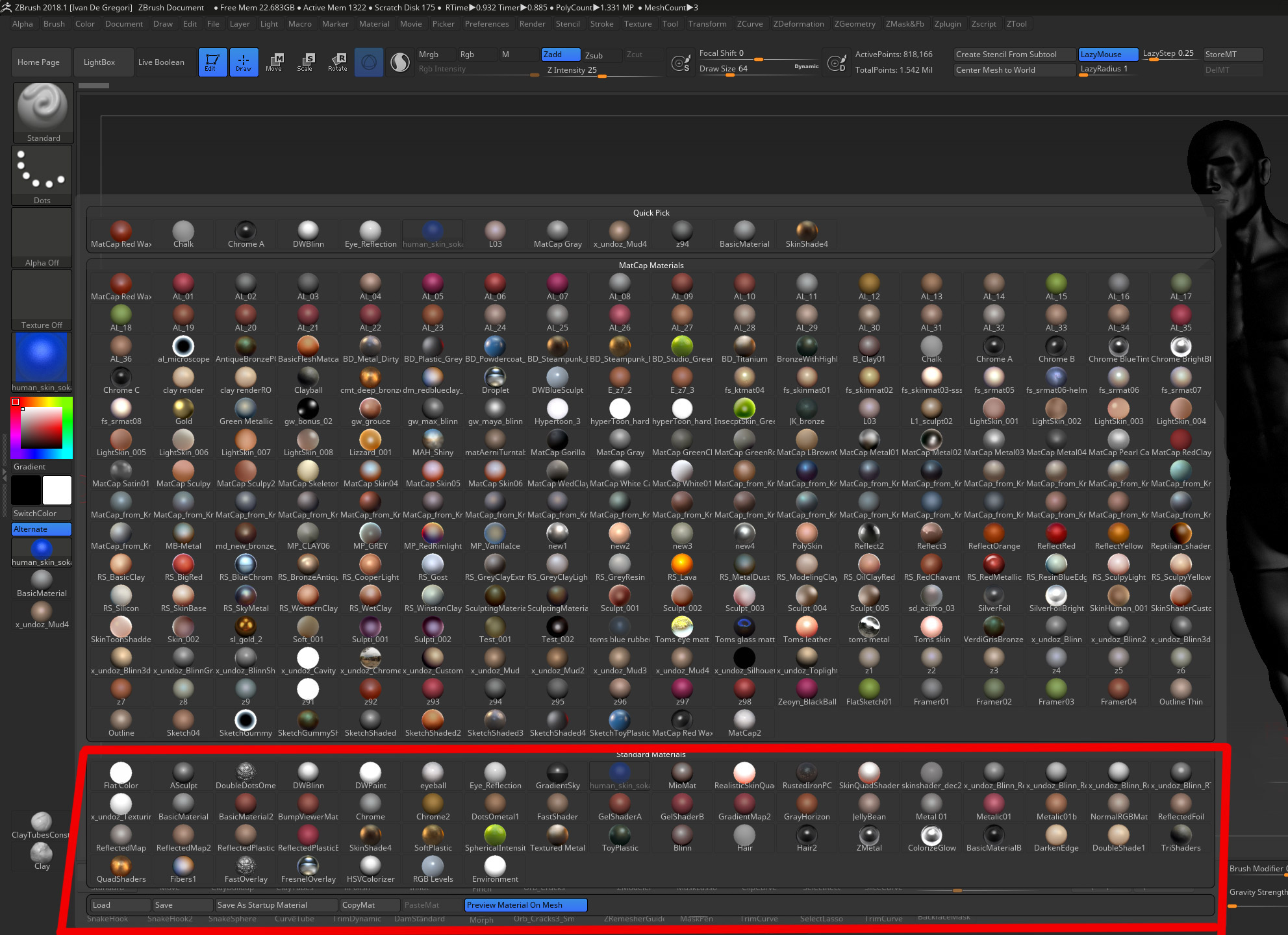Toggle the M material channel
The width and height of the screenshot is (1288, 935).
tap(518, 55)
